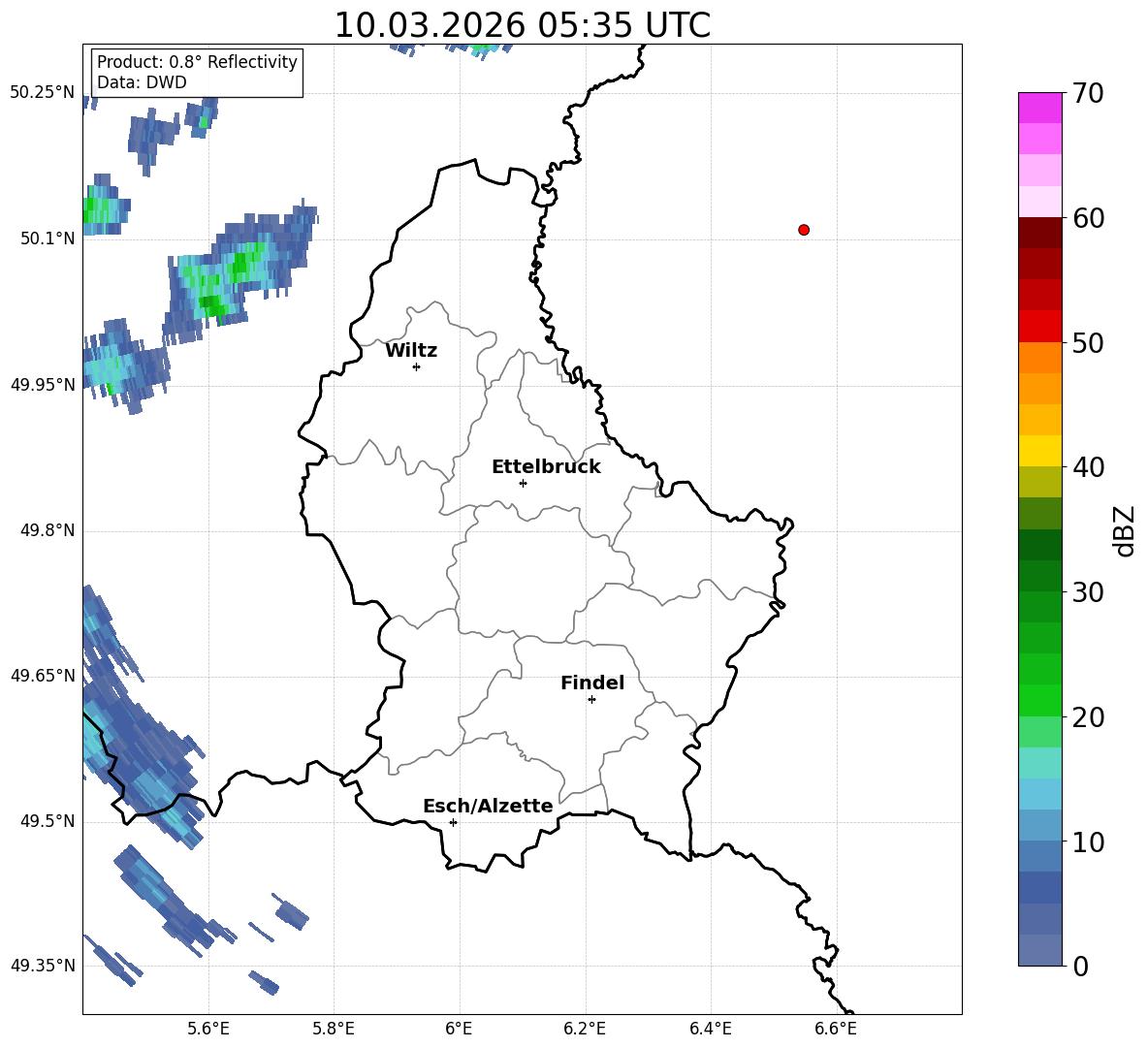Click the 60 colorbar tick label
Screen dimensions: 1148x1048
1088,218
